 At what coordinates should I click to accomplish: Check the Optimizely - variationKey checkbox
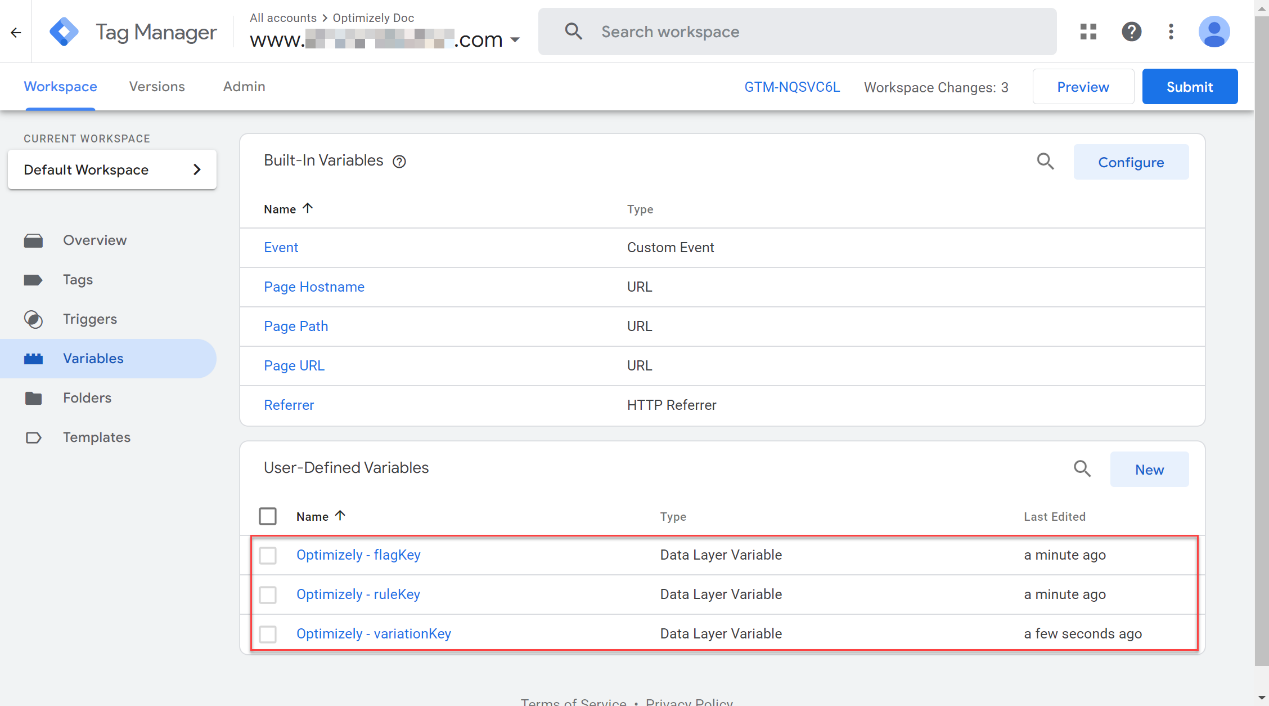point(268,634)
